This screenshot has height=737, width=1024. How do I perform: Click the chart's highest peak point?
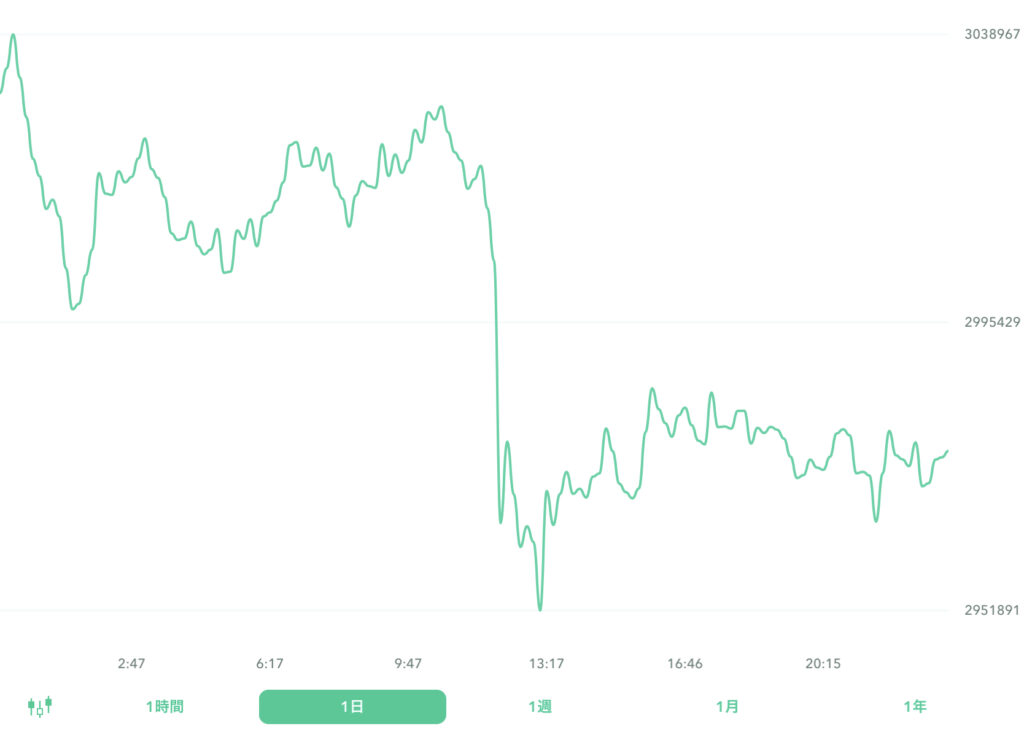(x=13, y=35)
